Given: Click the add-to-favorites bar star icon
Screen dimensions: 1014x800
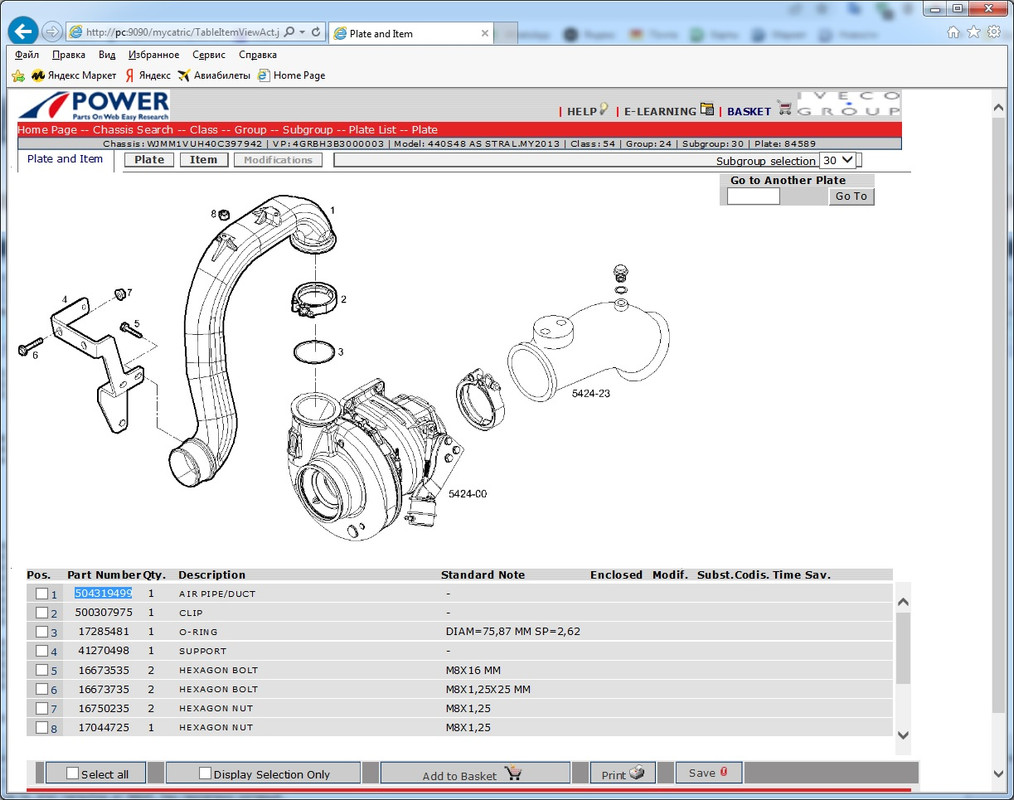Looking at the screenshot, I should click(x=18, y=76).
